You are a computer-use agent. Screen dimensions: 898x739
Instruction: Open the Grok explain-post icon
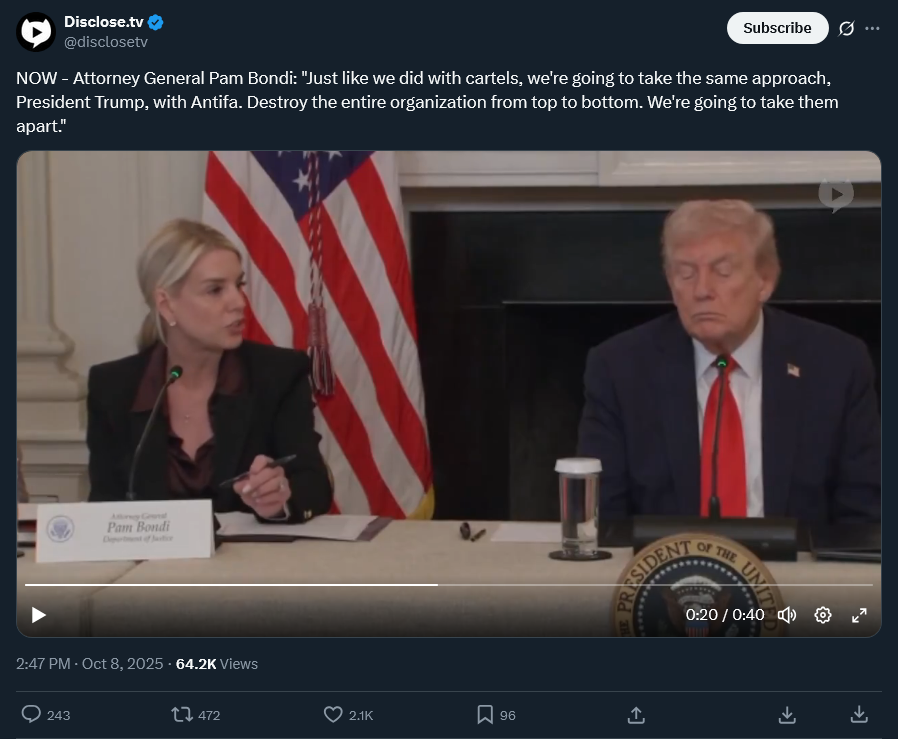pos(847,28)
